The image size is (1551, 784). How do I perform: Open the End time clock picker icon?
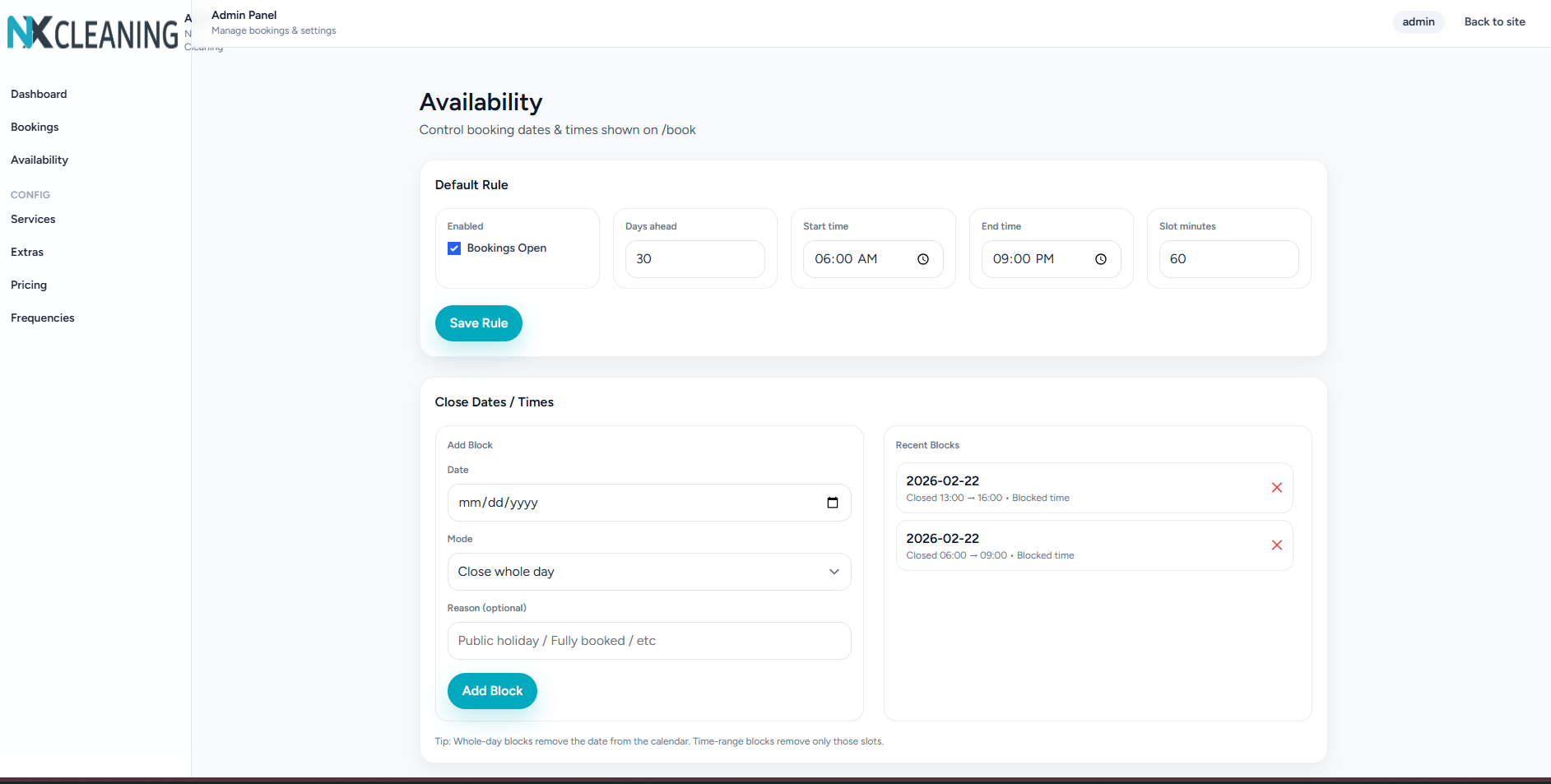1101,259
